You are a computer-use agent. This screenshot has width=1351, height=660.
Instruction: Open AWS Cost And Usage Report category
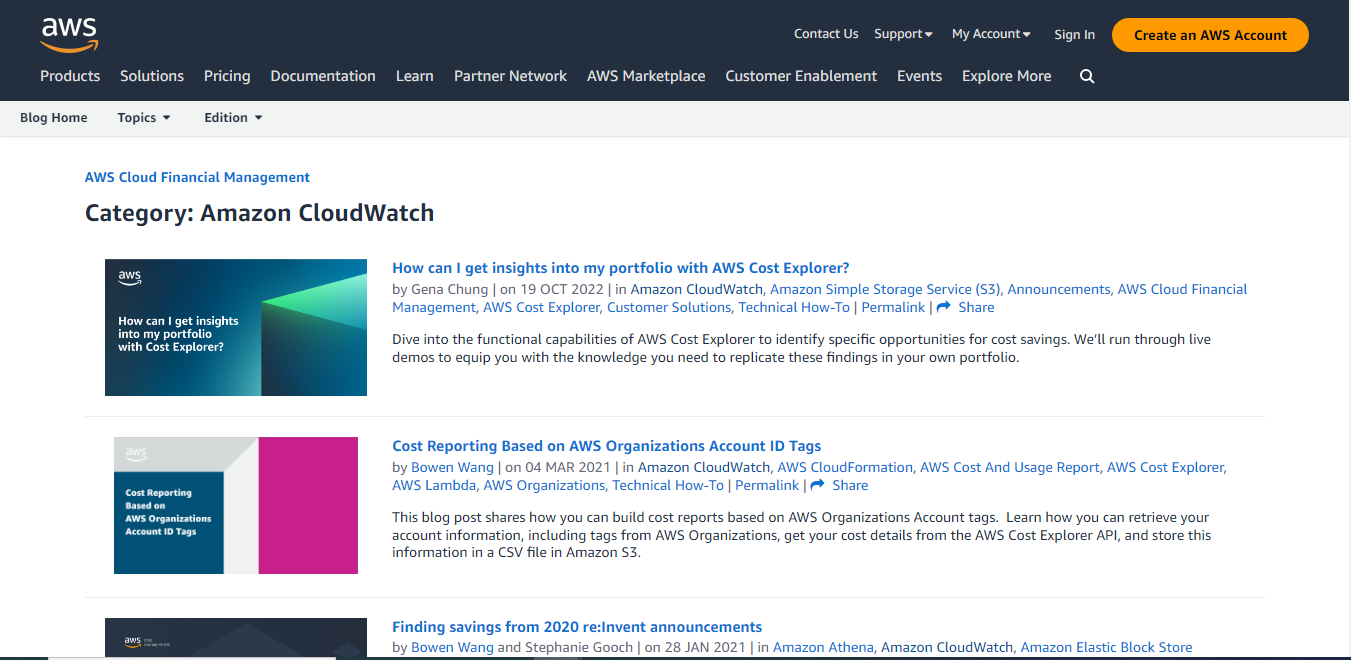1010,467
